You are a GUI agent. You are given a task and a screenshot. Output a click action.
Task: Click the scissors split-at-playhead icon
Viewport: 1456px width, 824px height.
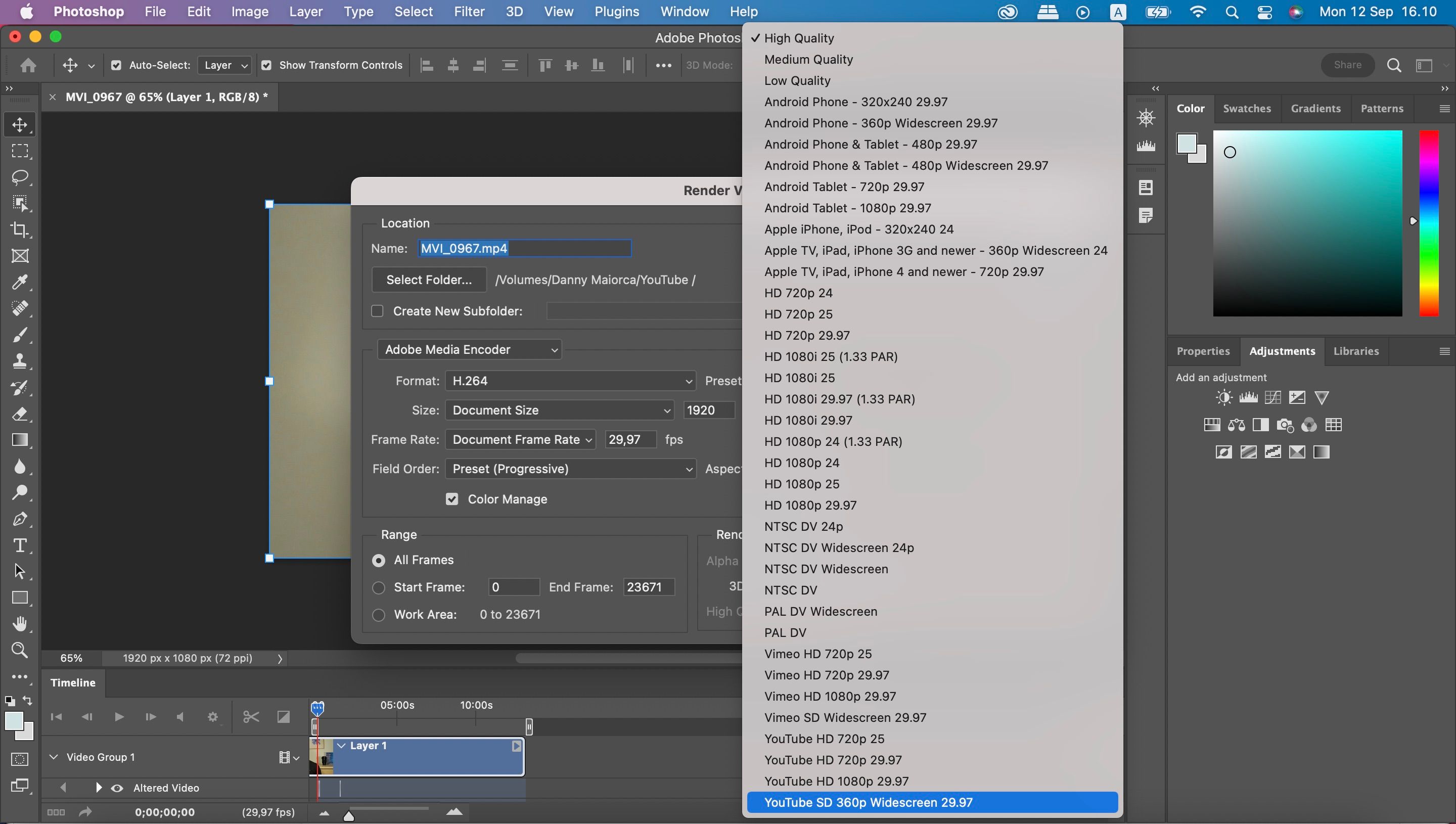(251, 717)
